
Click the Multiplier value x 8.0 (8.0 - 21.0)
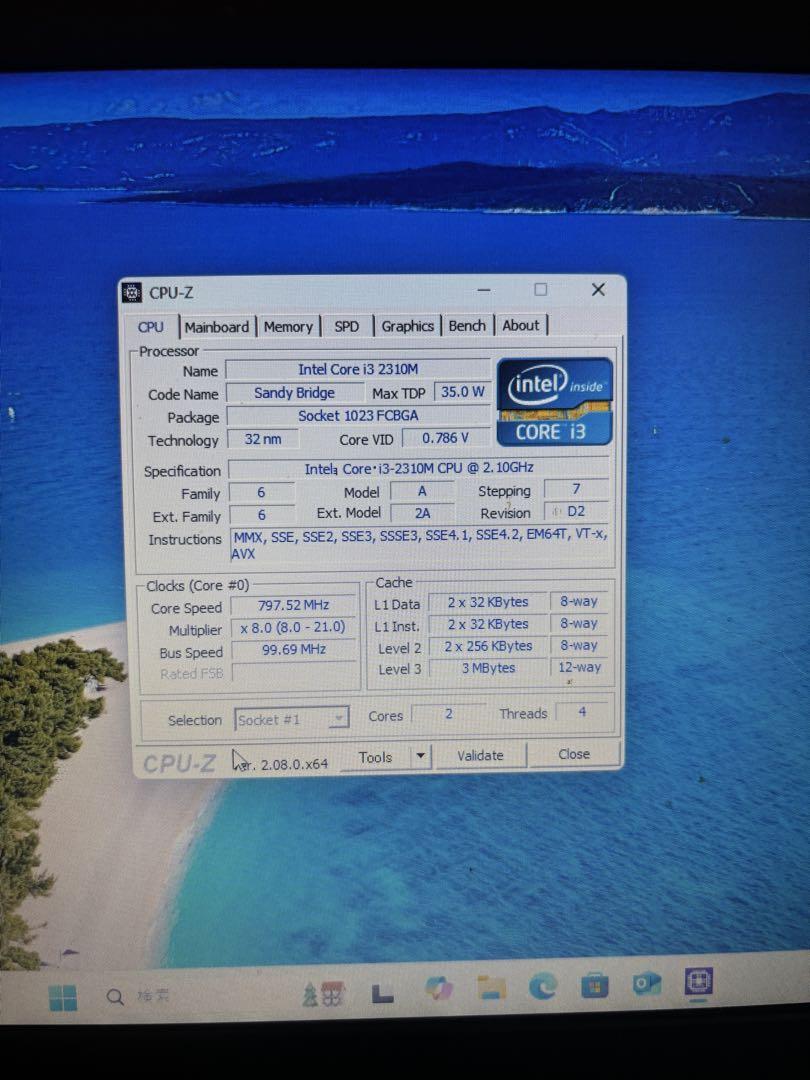293,627
